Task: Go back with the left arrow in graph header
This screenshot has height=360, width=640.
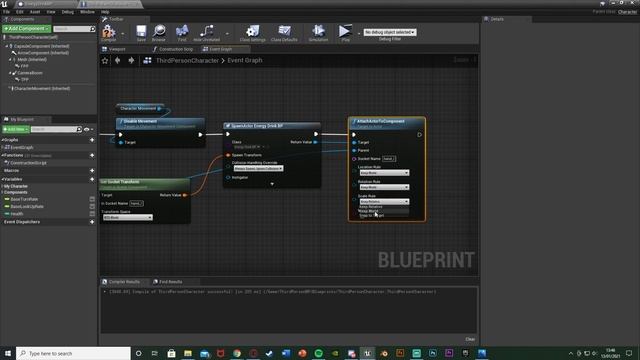Action: [x=118, y=60]
